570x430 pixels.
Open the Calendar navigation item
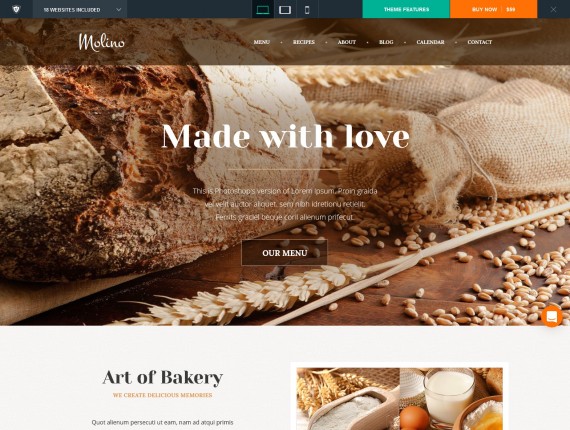point(430,42)
